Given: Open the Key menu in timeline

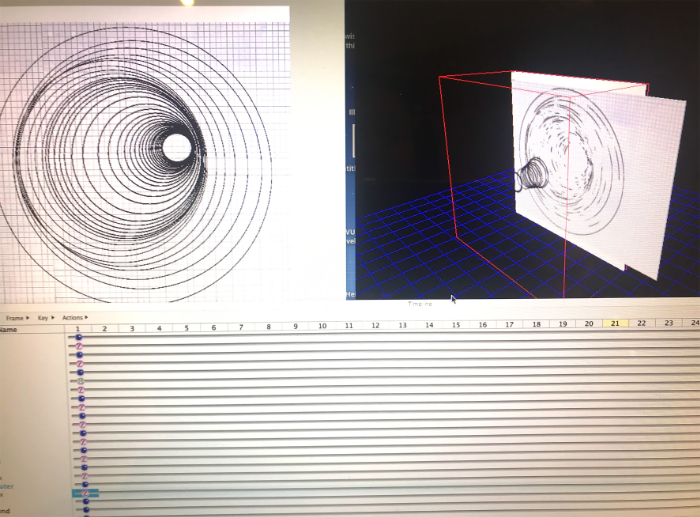Looking at the screenshot, I should (x=44, y=317).
